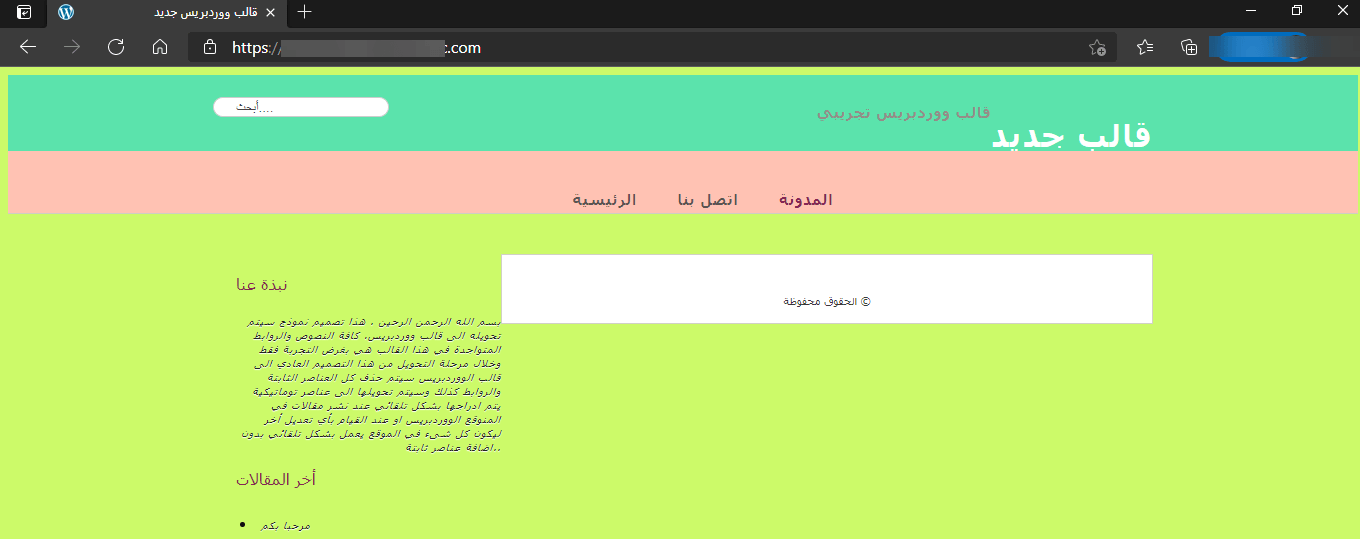Open the الرئيسية menu item

tap(604, 200)
